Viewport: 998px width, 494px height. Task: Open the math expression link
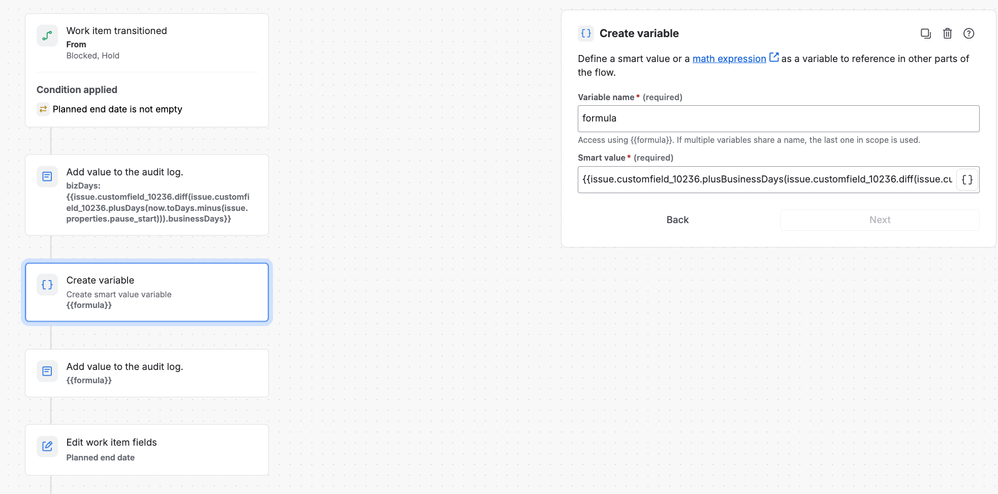click(729, 59)
